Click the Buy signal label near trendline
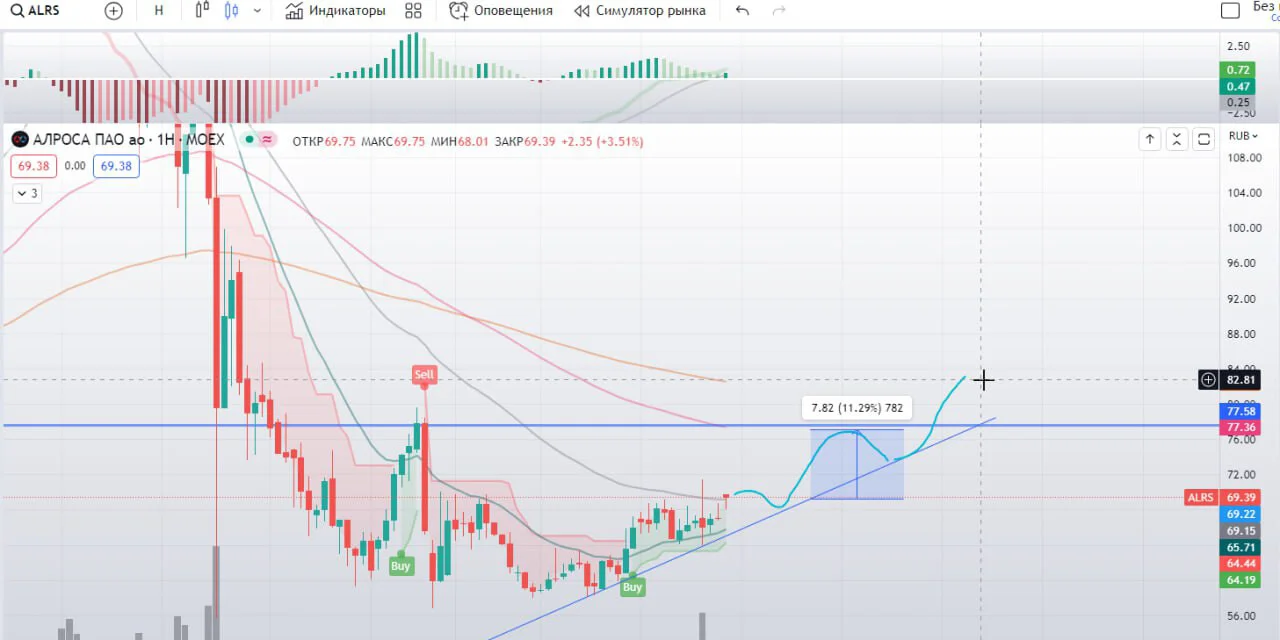 coord(632,588)
